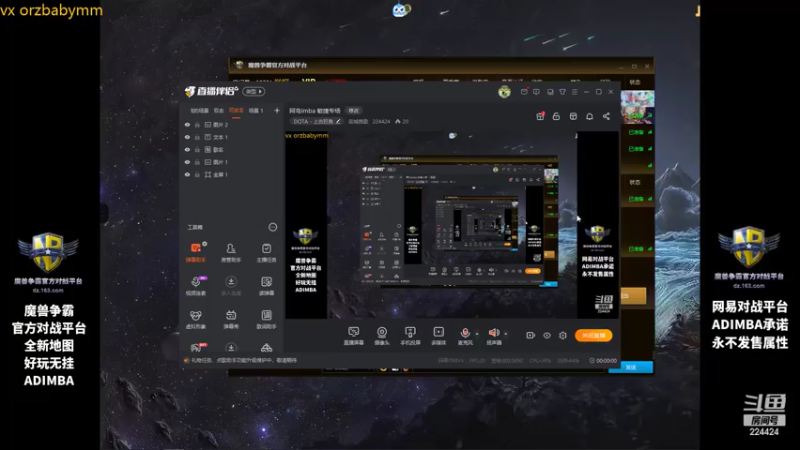Open 弹幕秀 tool in the toolbox

(231, 319)
